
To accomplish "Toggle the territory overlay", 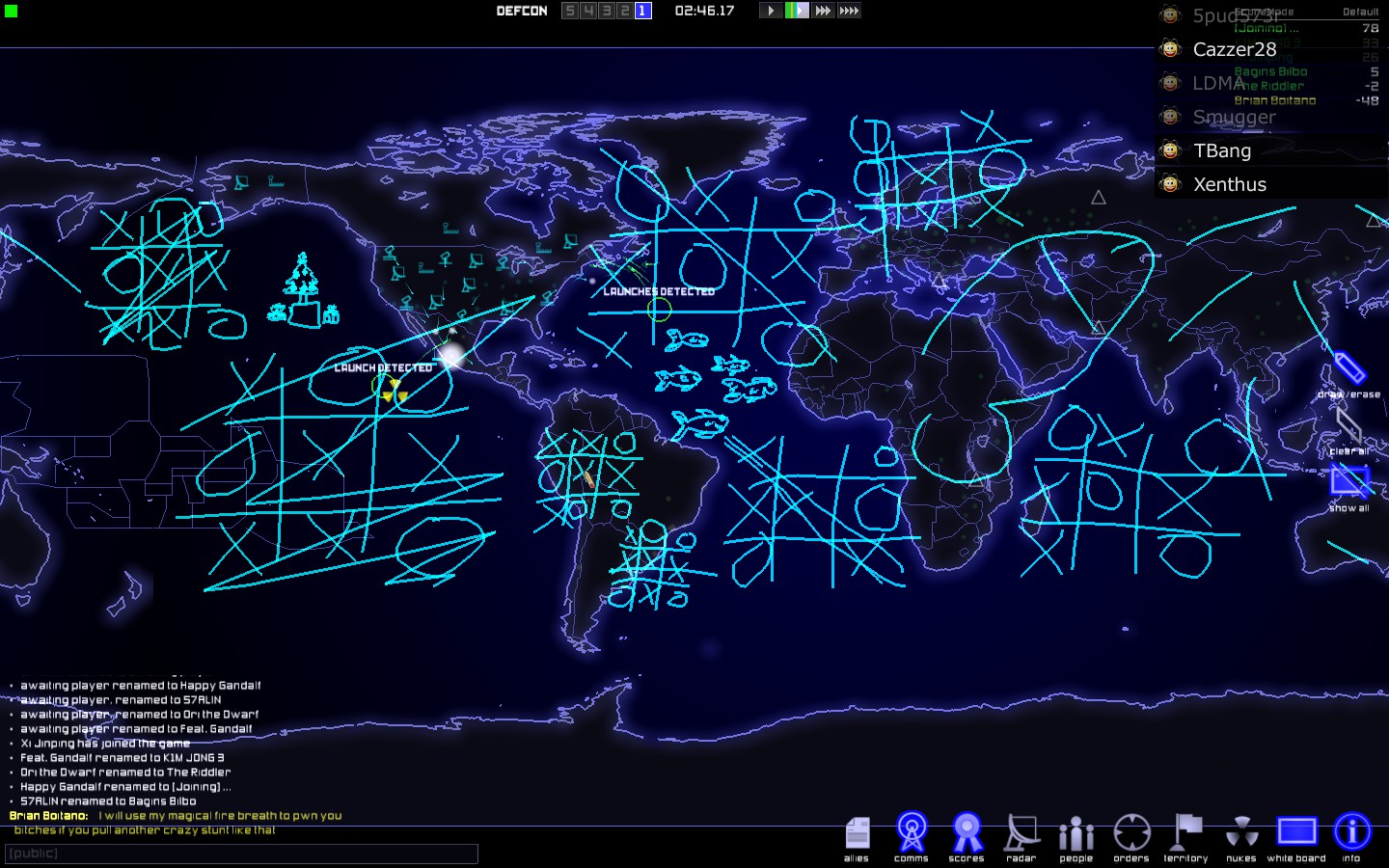I will (1186, 838).
